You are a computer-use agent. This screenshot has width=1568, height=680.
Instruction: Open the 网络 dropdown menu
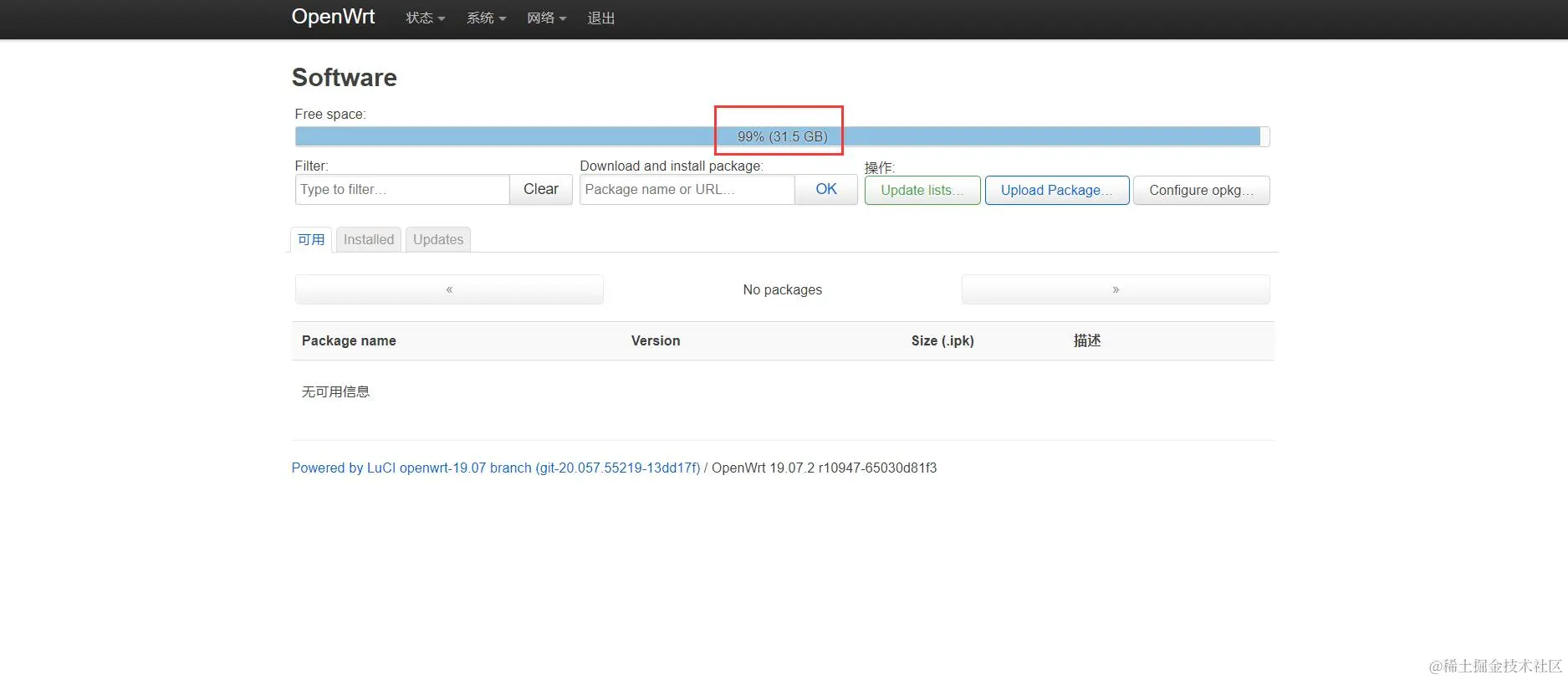coord(546,18)
